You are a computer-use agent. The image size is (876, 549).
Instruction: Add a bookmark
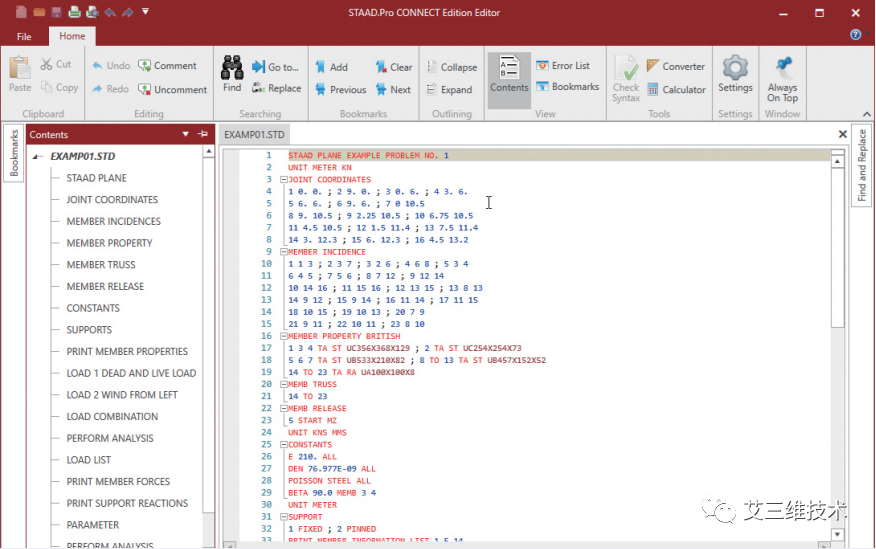coord(331,67)
